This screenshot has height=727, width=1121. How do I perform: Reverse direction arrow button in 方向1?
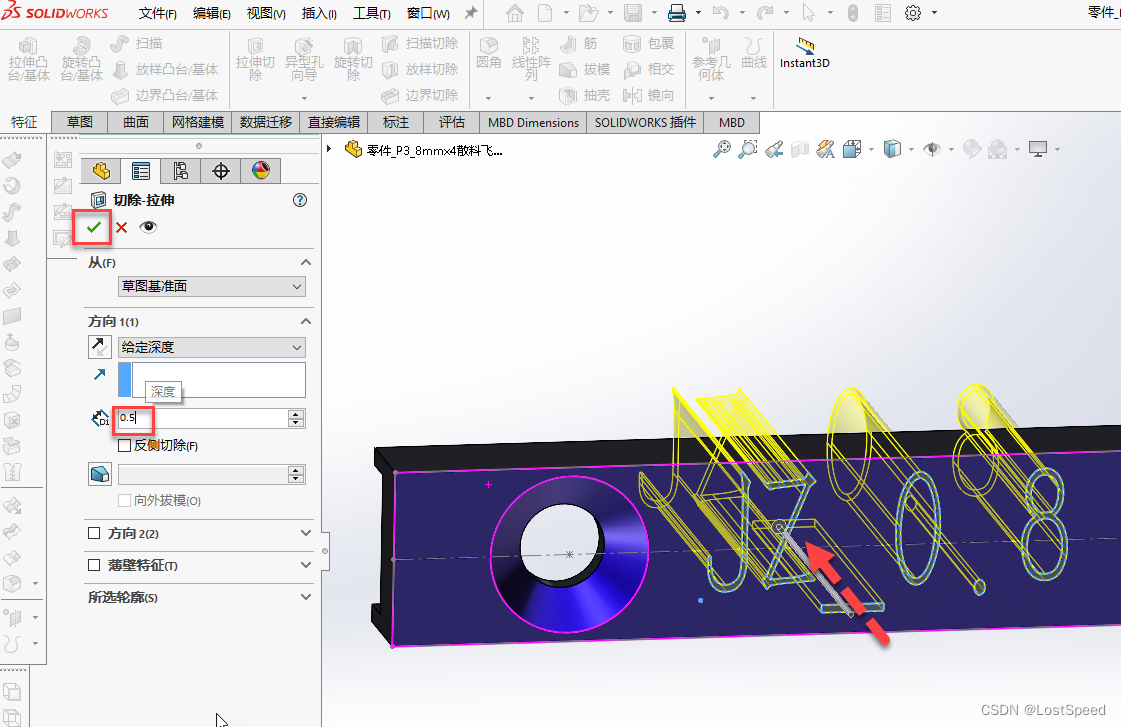pos(99,347)
